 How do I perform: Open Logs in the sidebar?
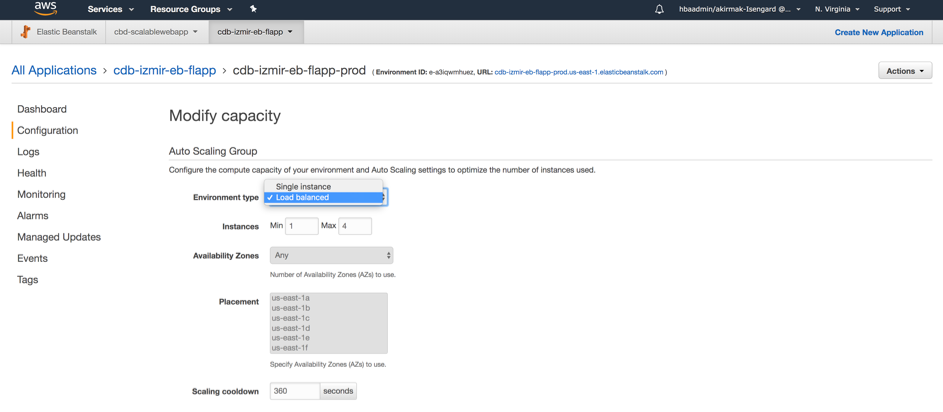(28, 152)
